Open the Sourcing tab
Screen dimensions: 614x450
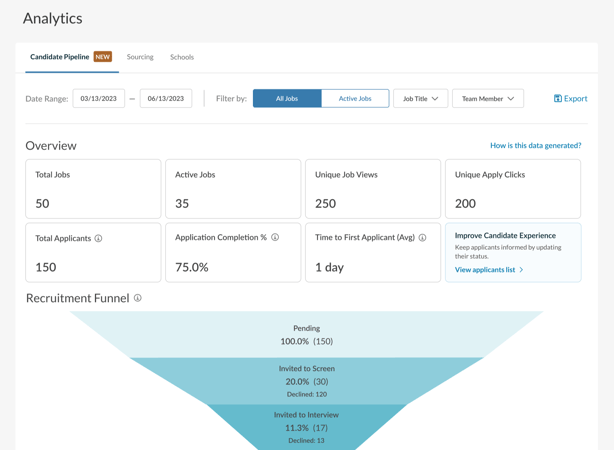(140, 57)
